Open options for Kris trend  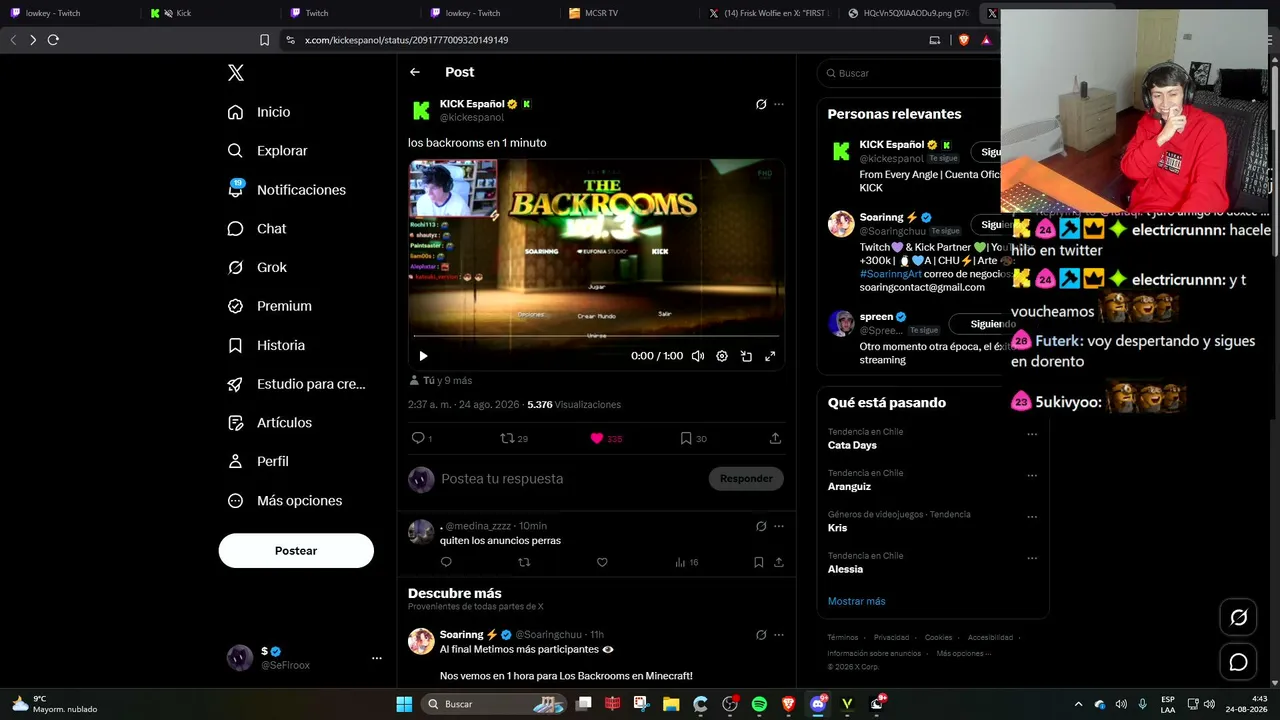pyautogui.click(x=1032, y=517)
